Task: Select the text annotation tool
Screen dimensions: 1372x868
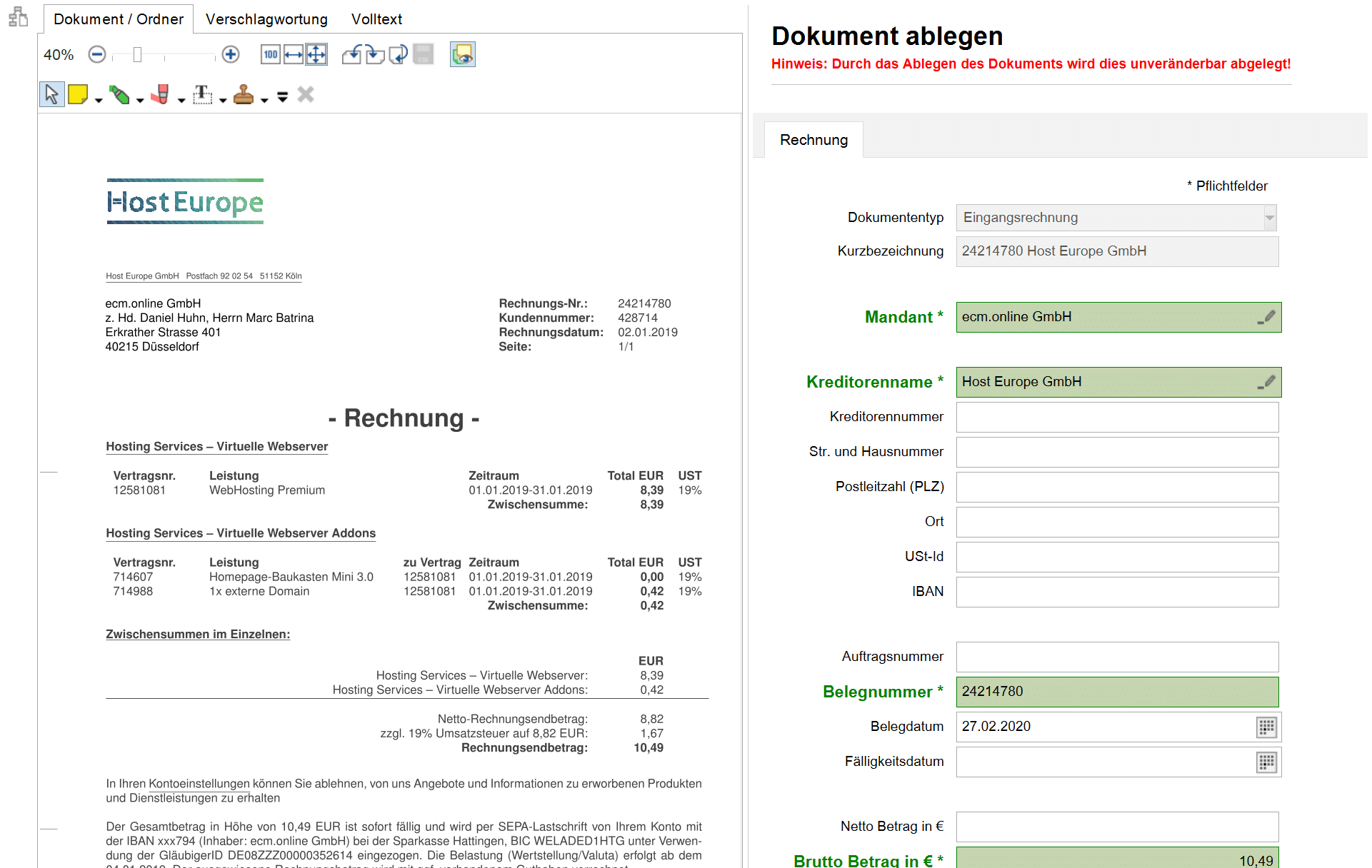Action: tap(202, 94)
